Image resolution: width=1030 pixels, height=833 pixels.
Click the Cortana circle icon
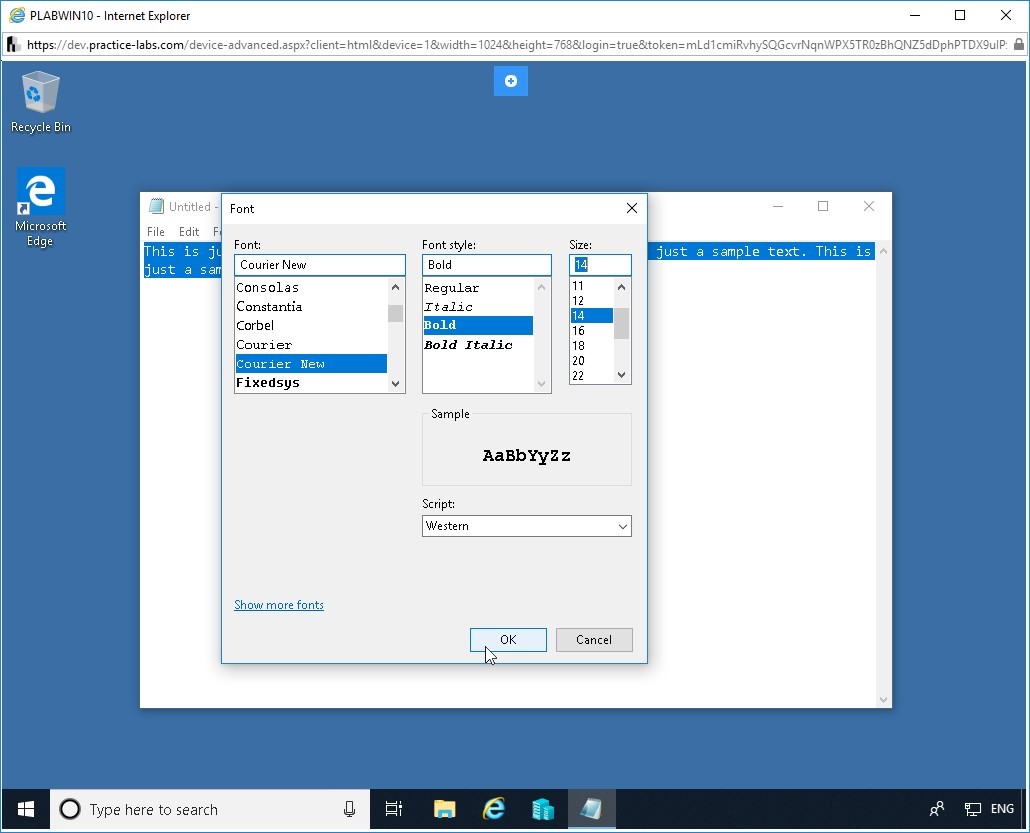click(x=70, y=809)
